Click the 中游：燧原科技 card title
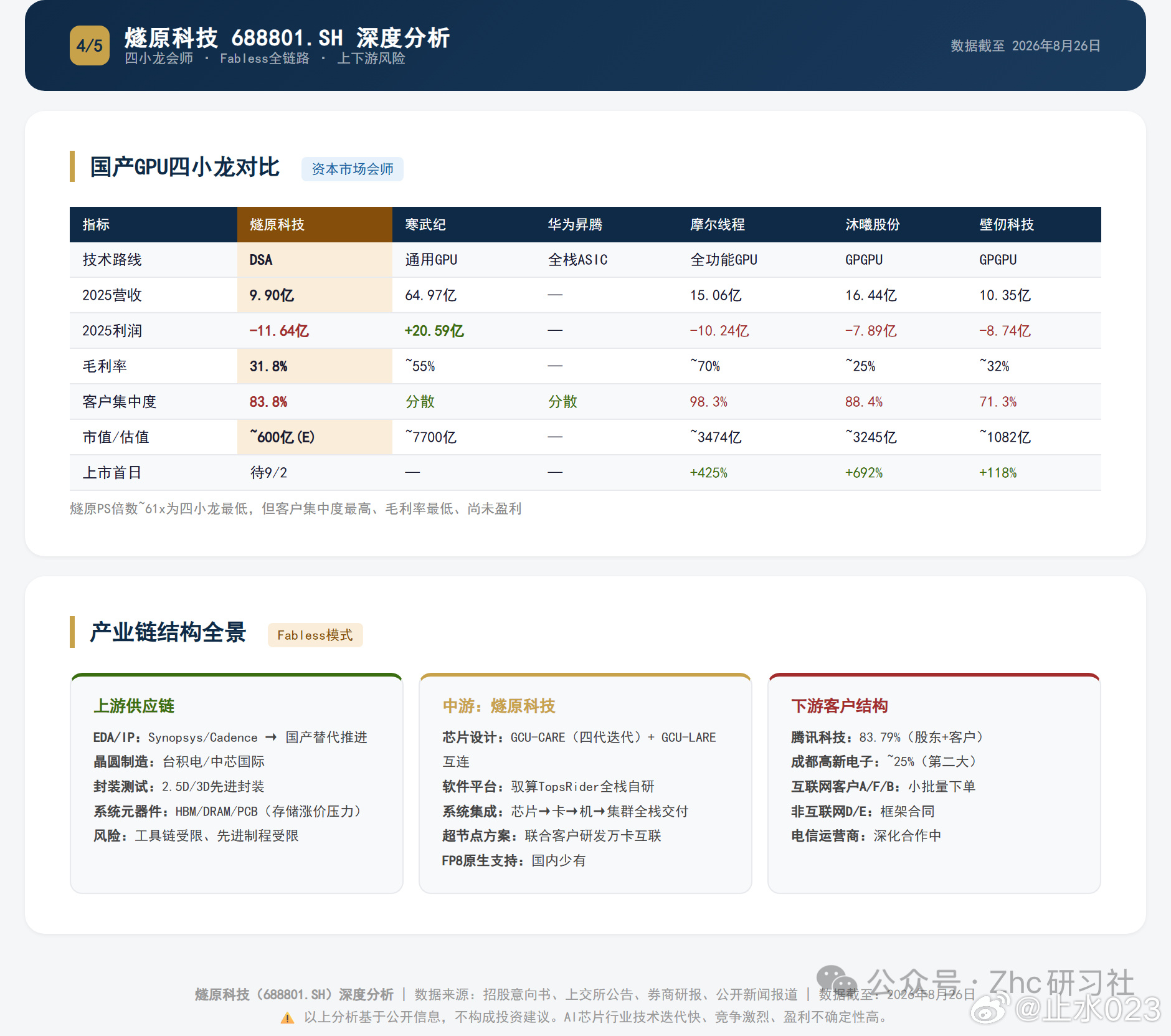The width and height of the screenshot is (1171, 1036). pos(498,706)
